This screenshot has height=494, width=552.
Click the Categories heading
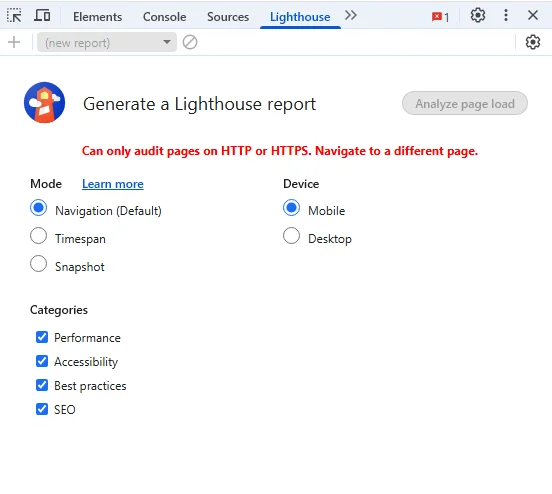coord(59,310)
